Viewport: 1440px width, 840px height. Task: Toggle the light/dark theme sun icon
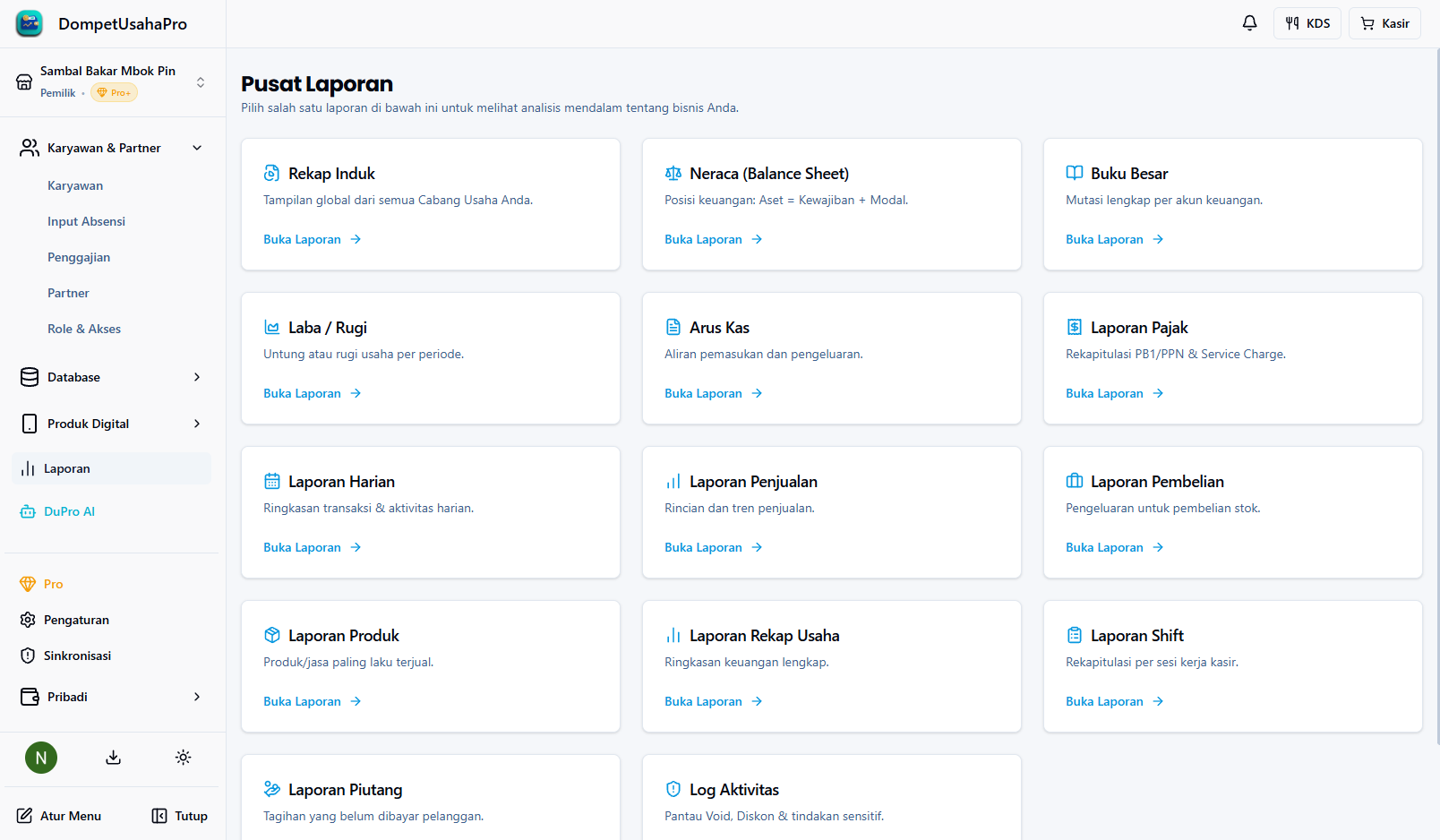click(x=183, y=758)
